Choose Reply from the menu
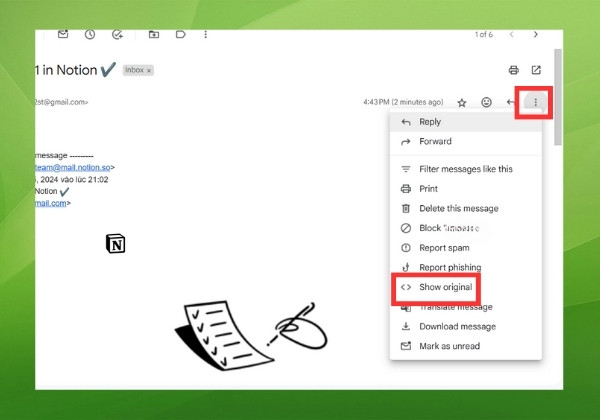This screenshot has height=420, width=600. point(466,122)
